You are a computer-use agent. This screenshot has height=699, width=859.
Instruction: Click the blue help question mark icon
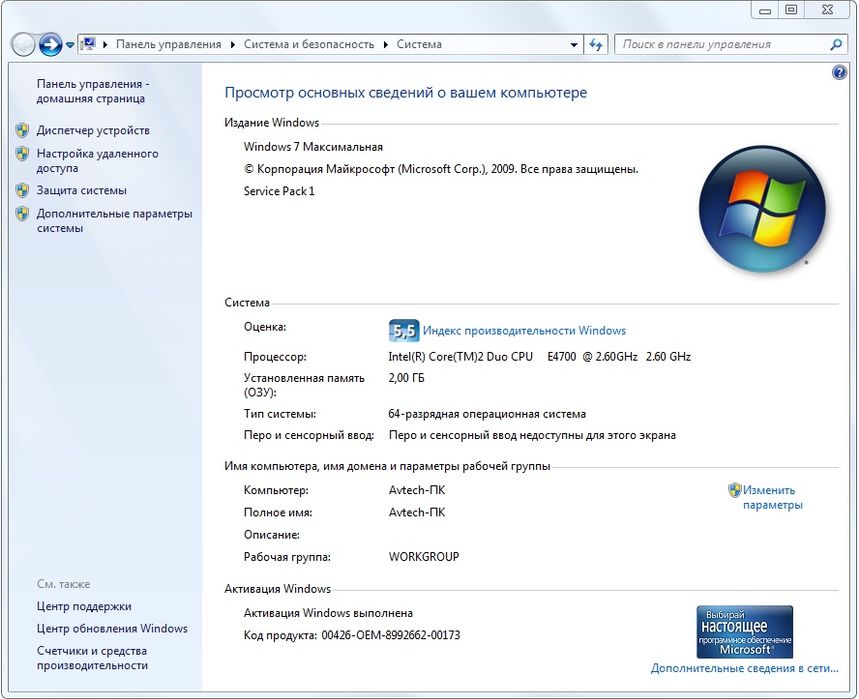839,72
